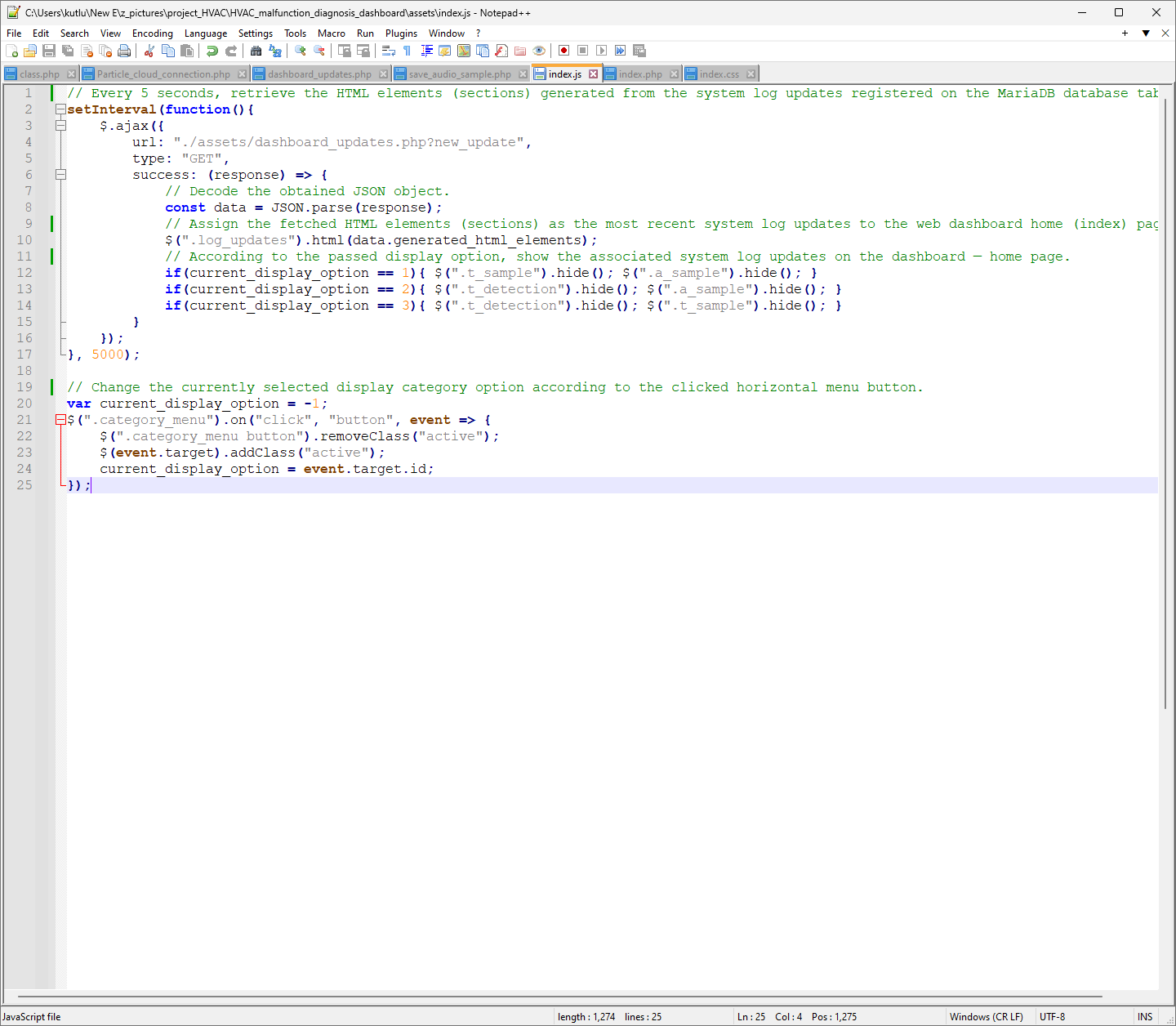1176x1026 pixels.
Task: Click the Windows (CR LF) status bar field
Action: (986, 1017)
